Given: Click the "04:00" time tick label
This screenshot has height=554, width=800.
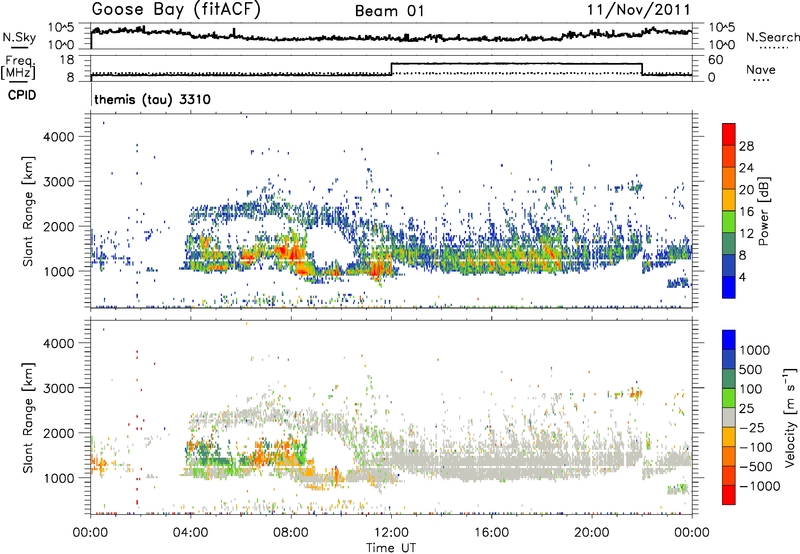Looking at the screenshot, I should pos(191,533).
